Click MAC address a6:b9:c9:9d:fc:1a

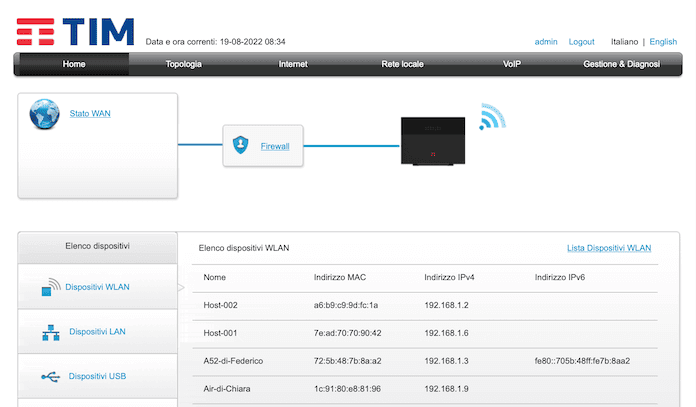click(x=346, y=305)
